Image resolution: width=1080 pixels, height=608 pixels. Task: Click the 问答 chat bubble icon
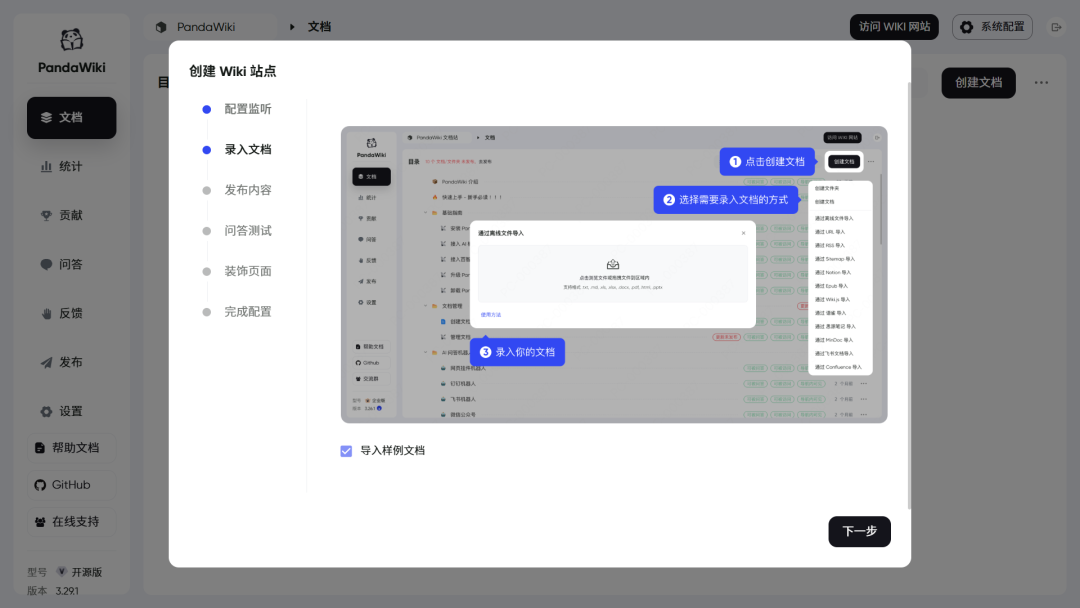click(x=46, y=264)
